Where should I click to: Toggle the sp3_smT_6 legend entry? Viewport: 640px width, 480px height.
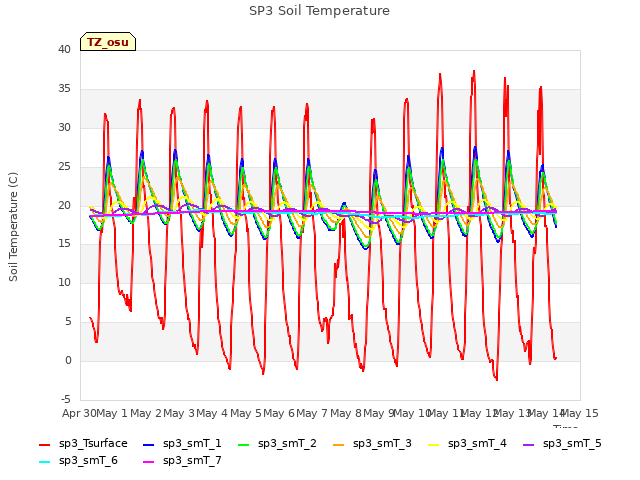(x=78, y=461)
